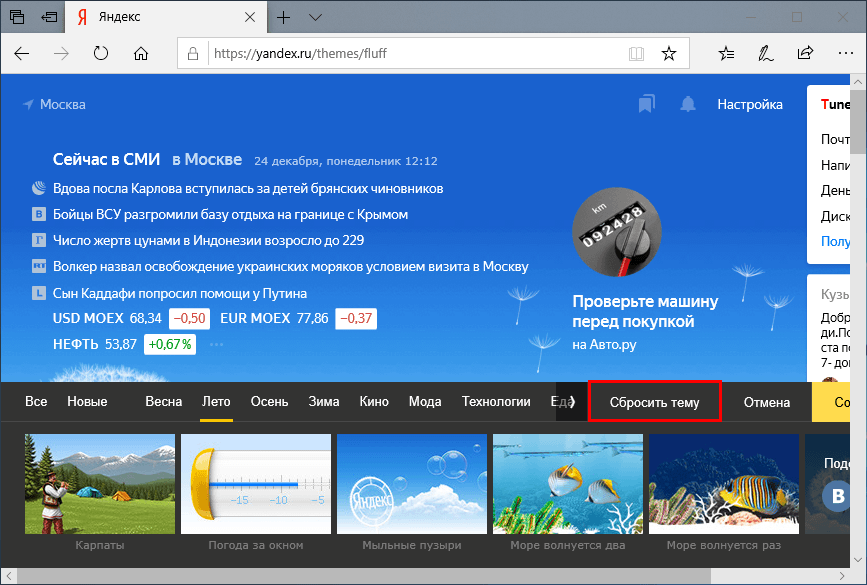867x585 pixels.
Task: Click the vertical scrollbar down arrow
Action: click(x=858, y=560)
